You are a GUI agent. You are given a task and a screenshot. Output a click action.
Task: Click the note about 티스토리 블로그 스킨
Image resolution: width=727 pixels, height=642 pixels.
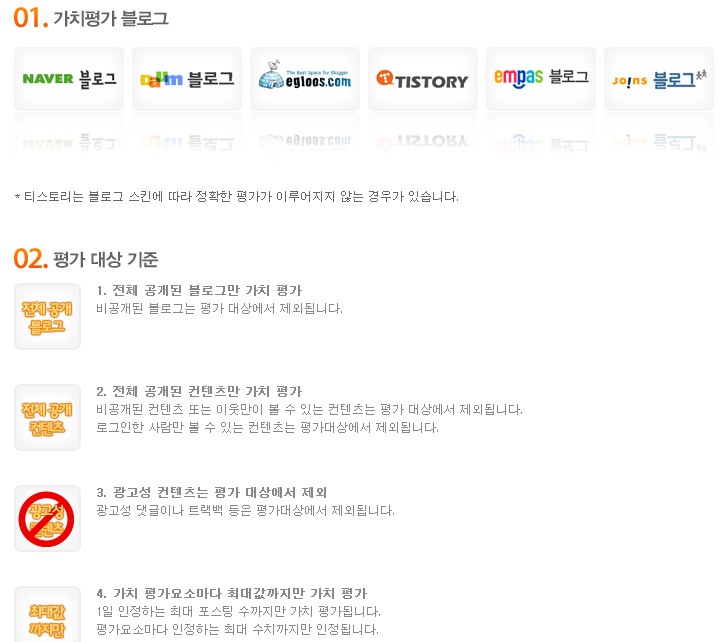(x=236, y=197)
